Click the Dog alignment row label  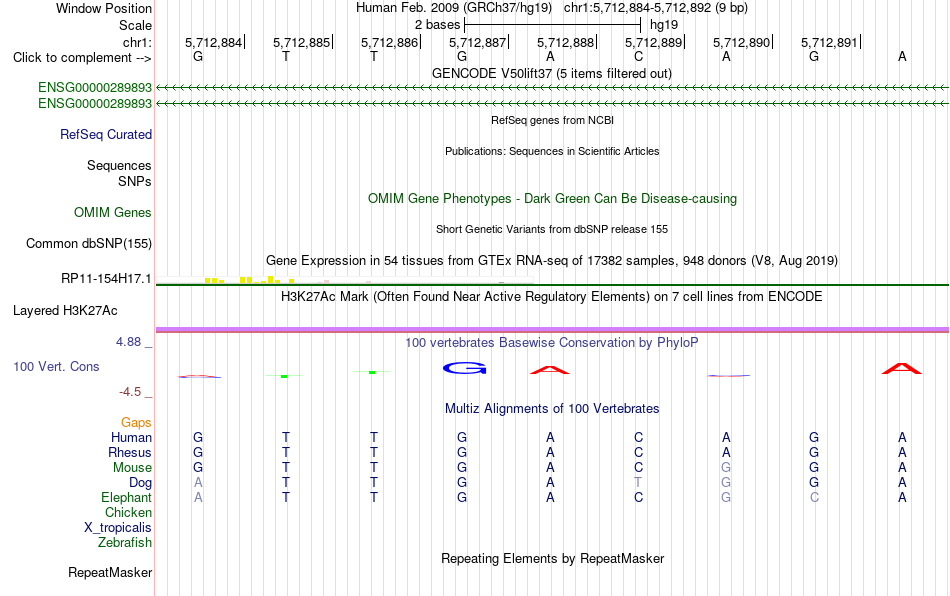click(140, 483)
